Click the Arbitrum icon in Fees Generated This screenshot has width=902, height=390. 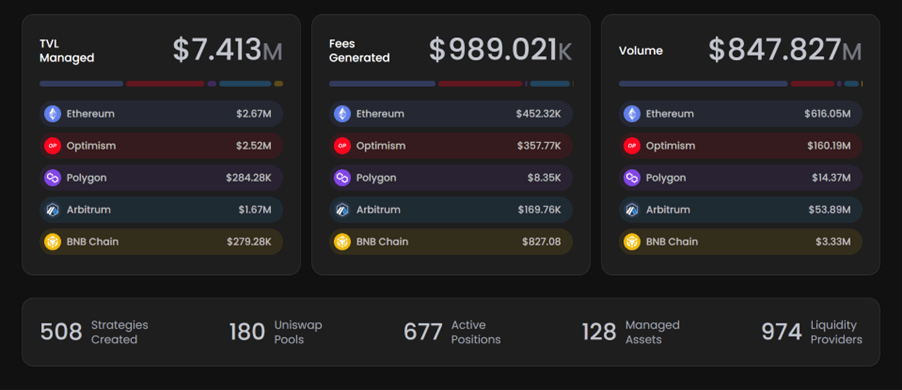(x=342, y=210)
